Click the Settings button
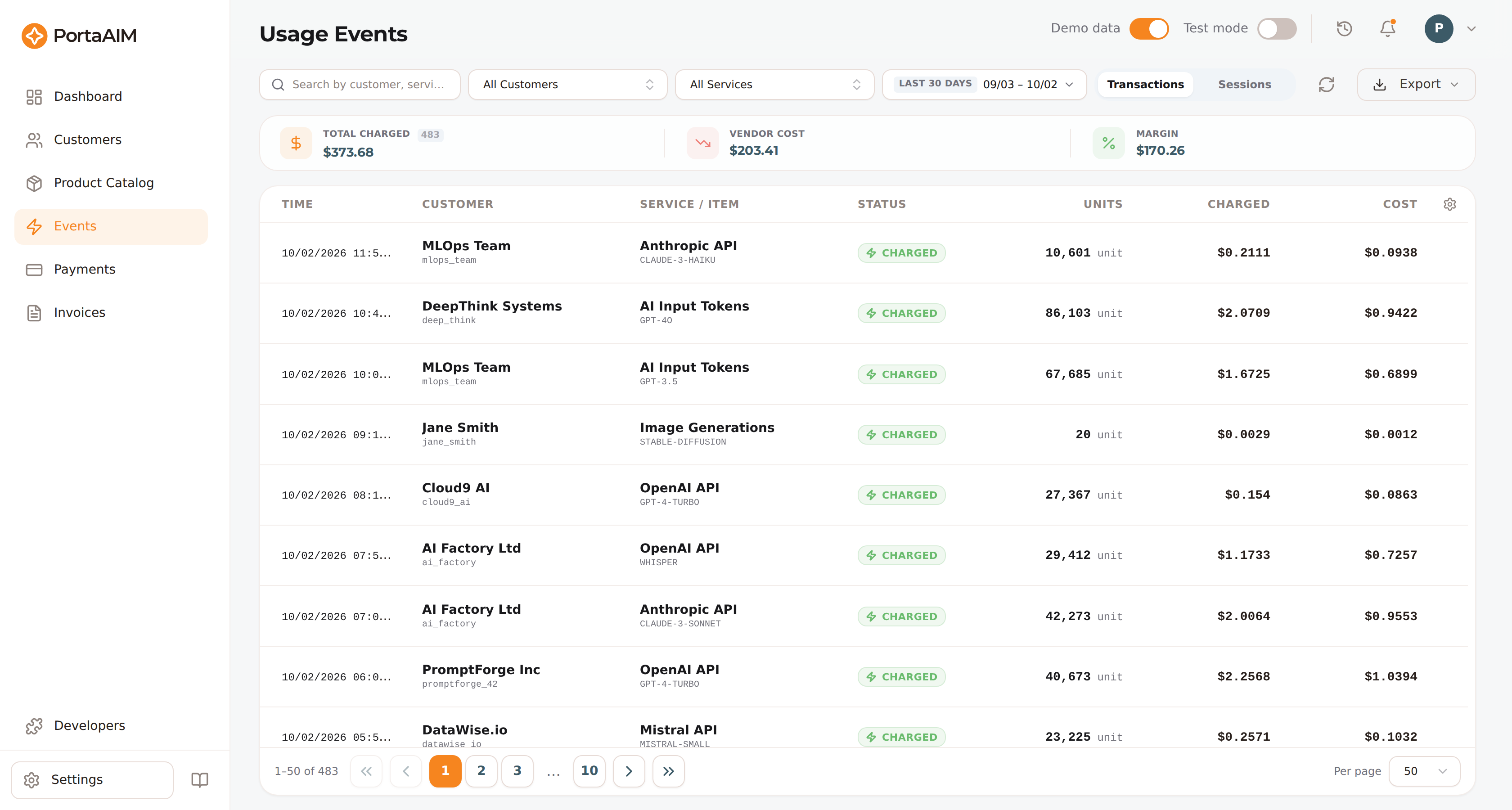 pyautogui.click(x=92, y=779)
